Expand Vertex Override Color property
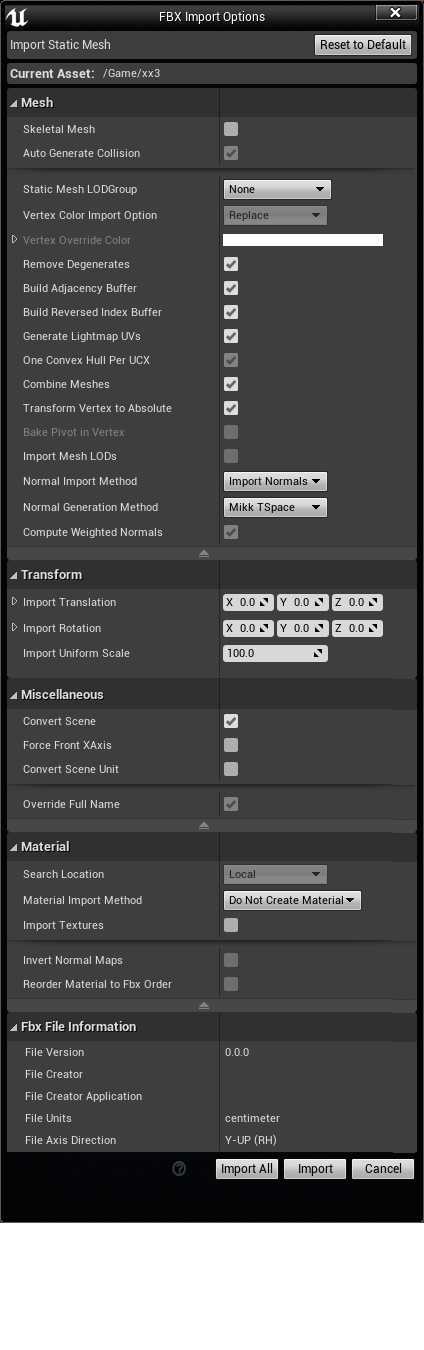Screen dimensions: 424x1350 tap(14, 240)
